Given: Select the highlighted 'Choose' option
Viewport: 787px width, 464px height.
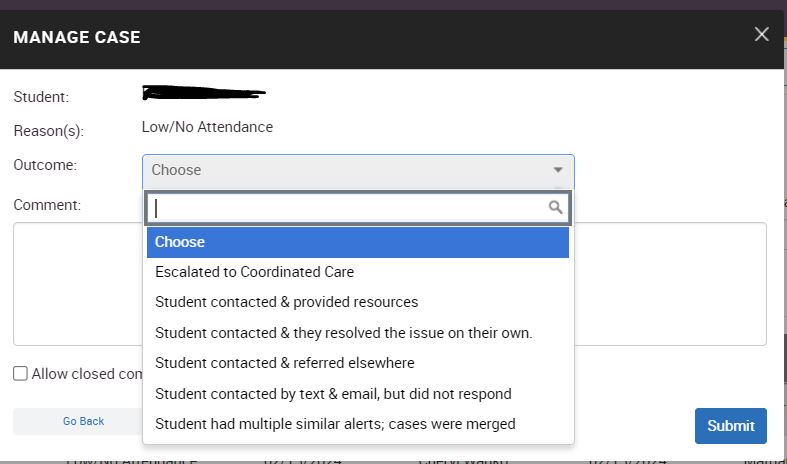Looking at the screenshot, I should pos(357,242).
